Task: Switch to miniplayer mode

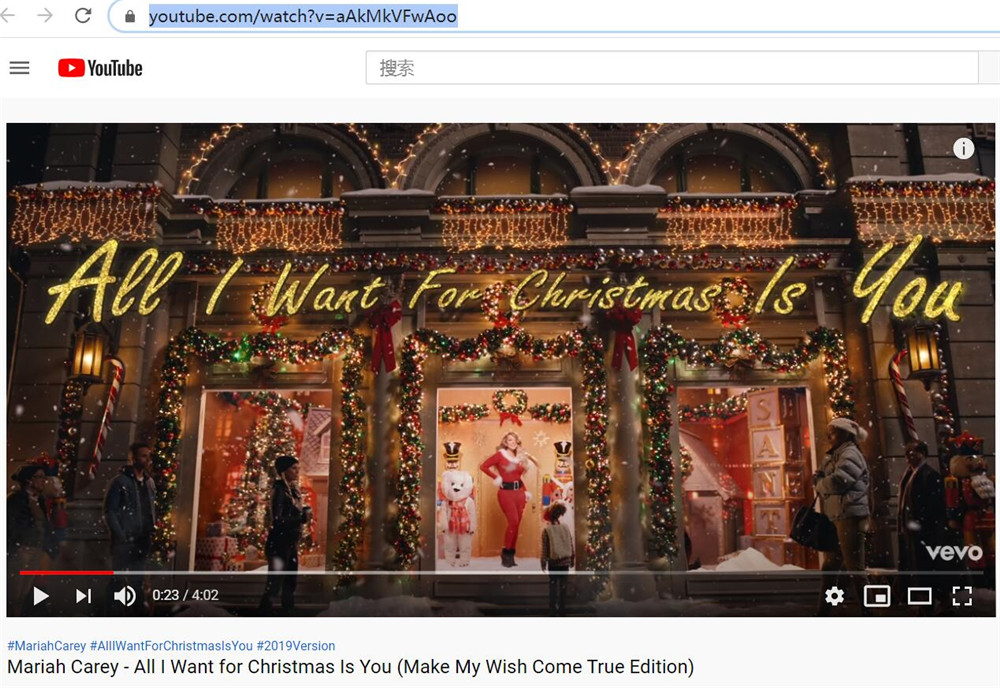Action: [x=877, y=596]
